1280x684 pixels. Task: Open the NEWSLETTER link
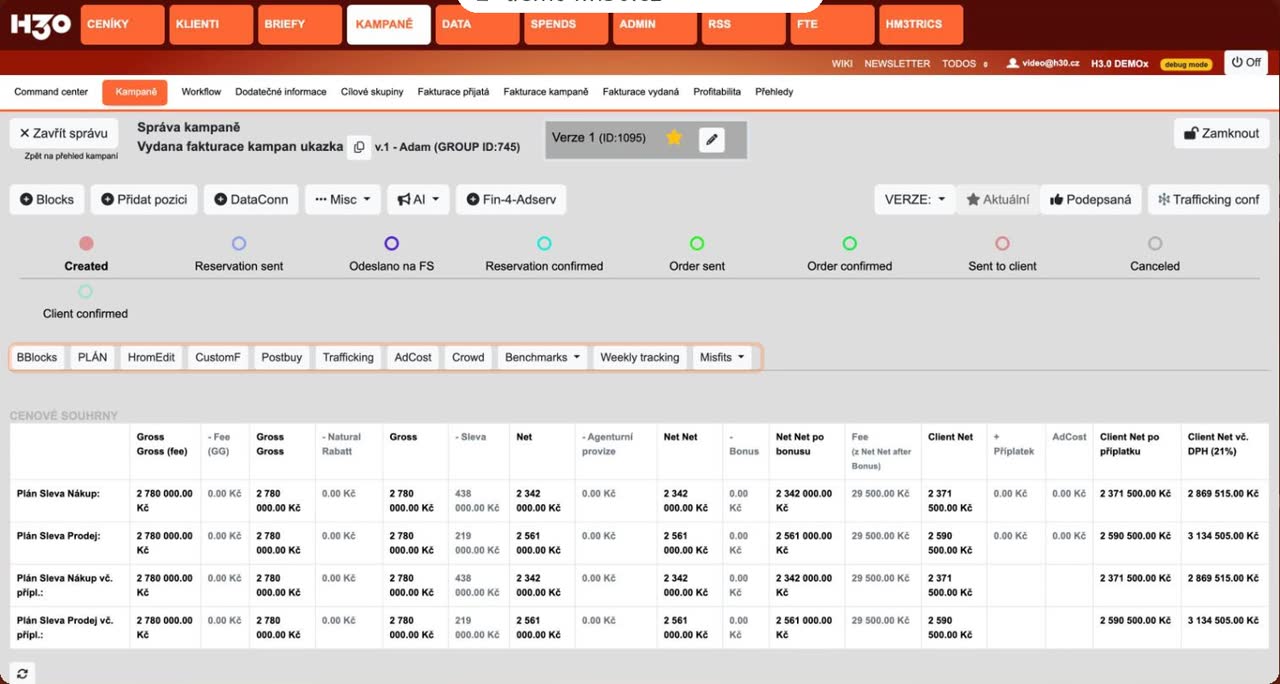(897, 64)
